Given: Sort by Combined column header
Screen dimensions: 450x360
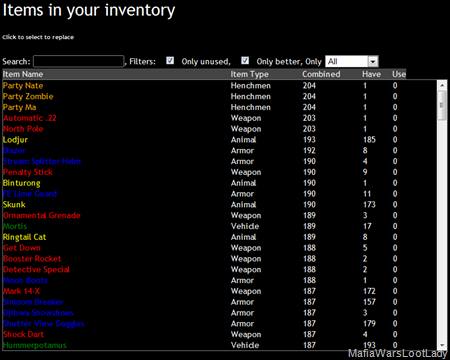Looking at the screenshot, I should 321,74.
